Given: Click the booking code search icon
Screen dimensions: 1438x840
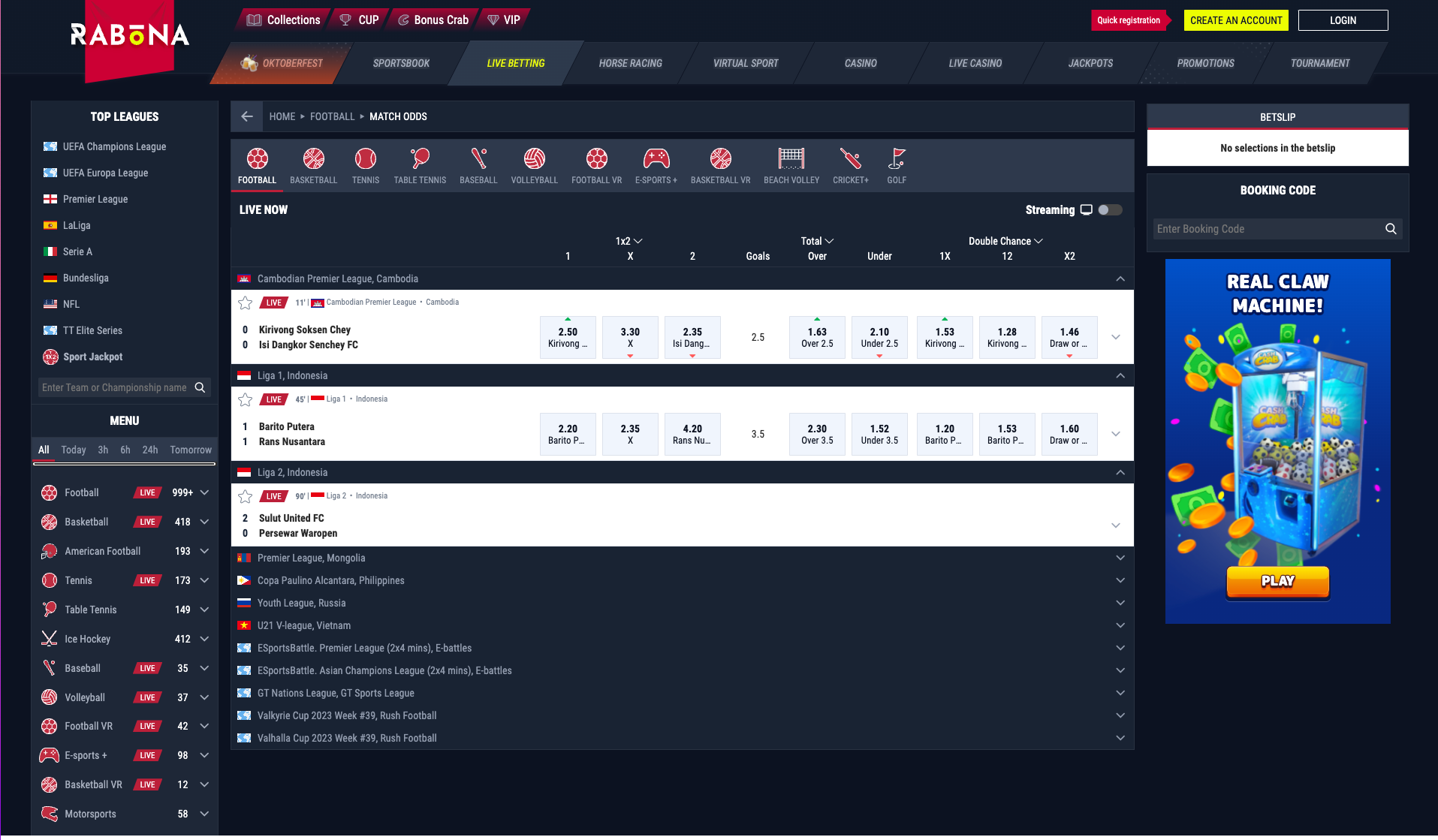Looking at the screenshot, I should (x=1390, y=229).
